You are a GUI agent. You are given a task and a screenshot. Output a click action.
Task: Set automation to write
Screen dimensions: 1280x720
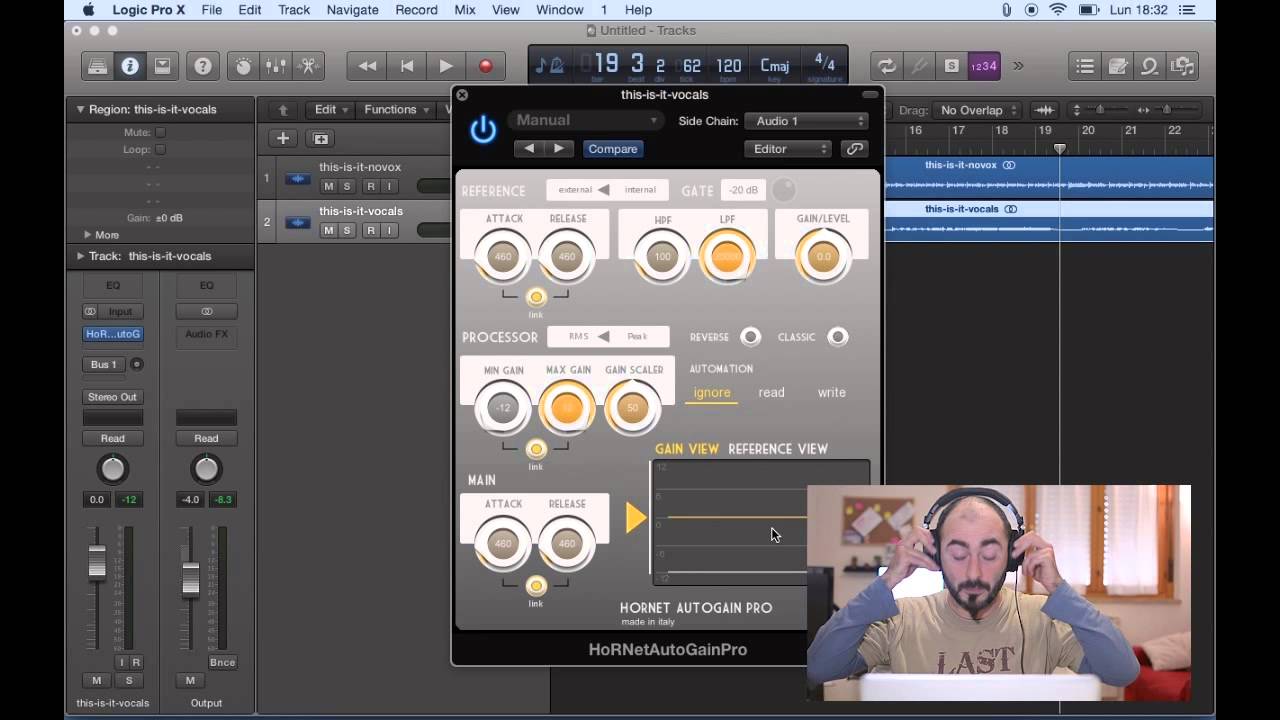(832, 393)
